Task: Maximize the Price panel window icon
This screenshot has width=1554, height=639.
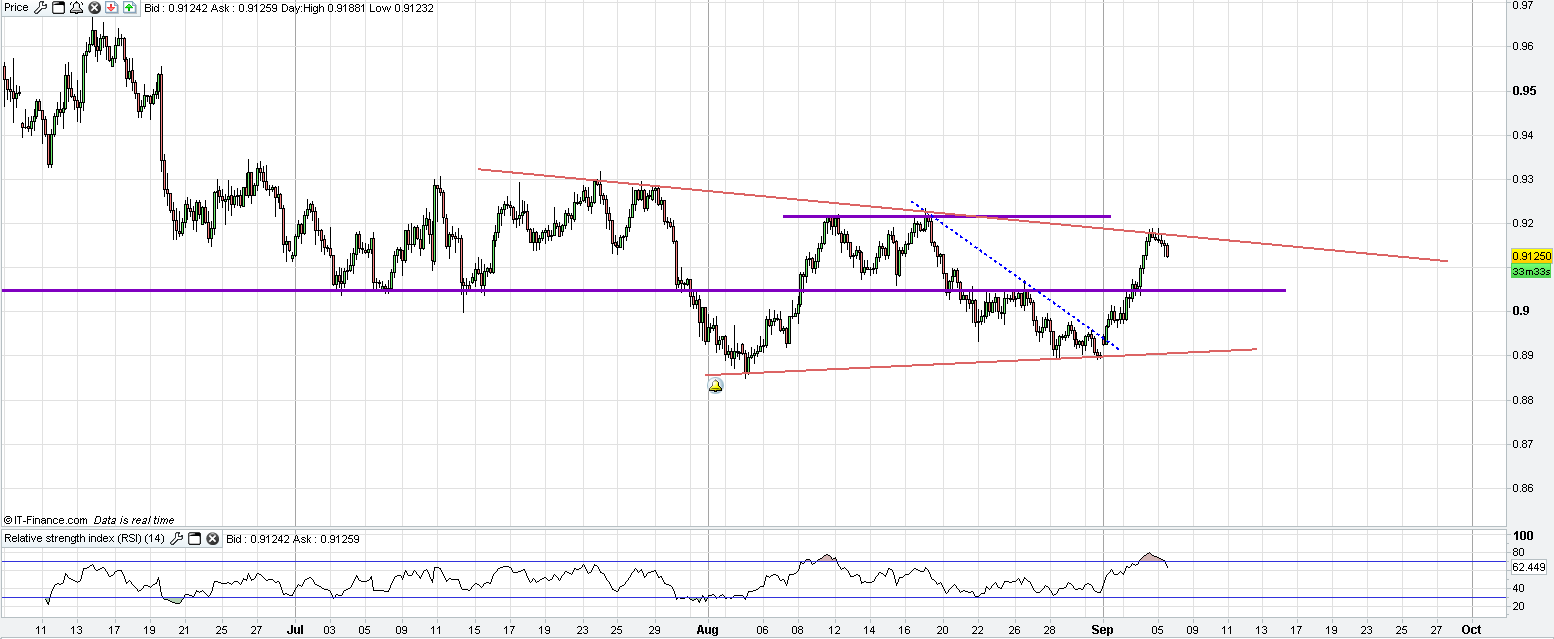Action: coord(58,8)
